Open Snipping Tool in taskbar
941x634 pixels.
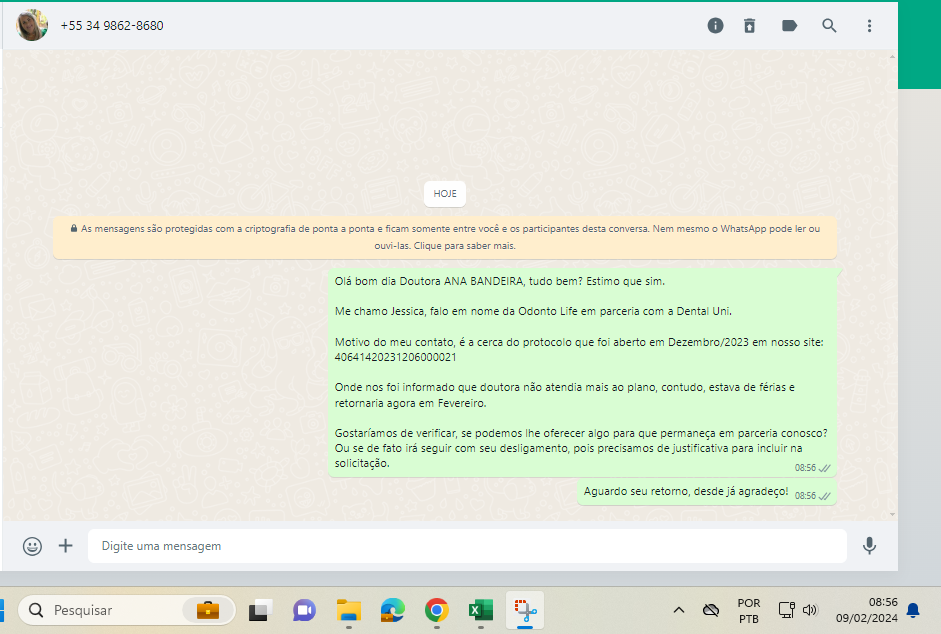(x=525, y=610)
